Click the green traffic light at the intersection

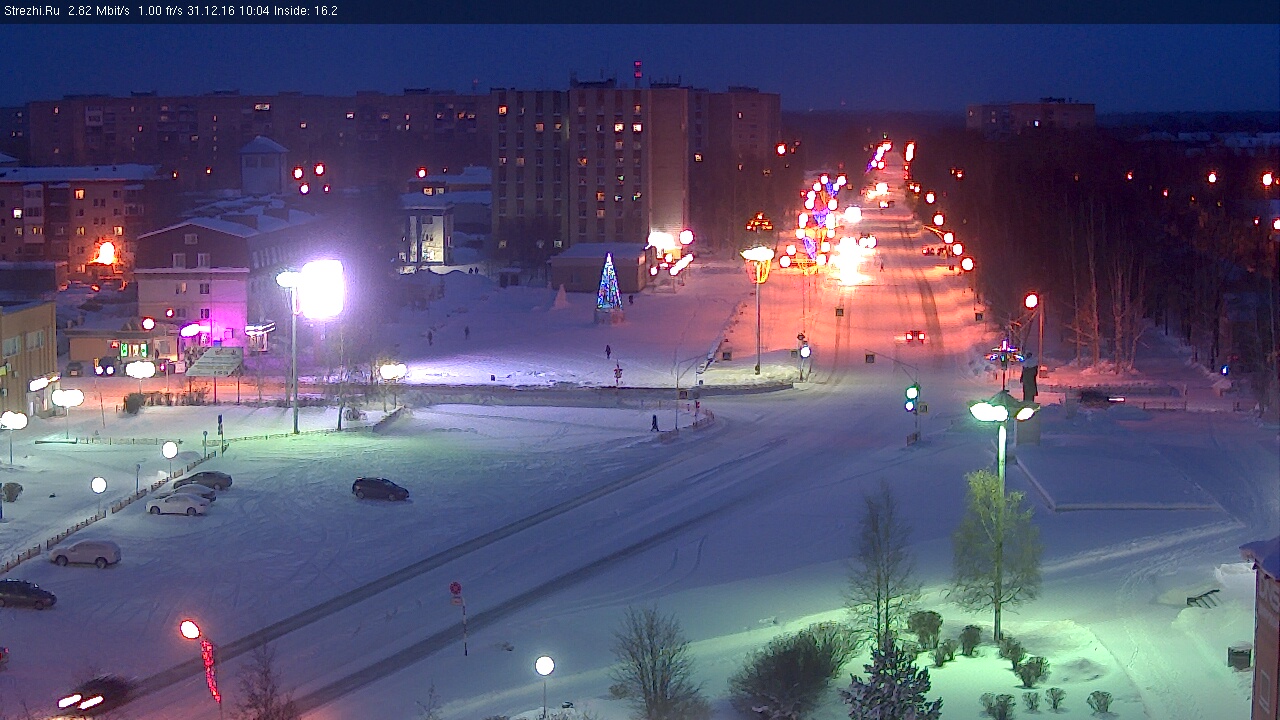(x=912, y=397)
